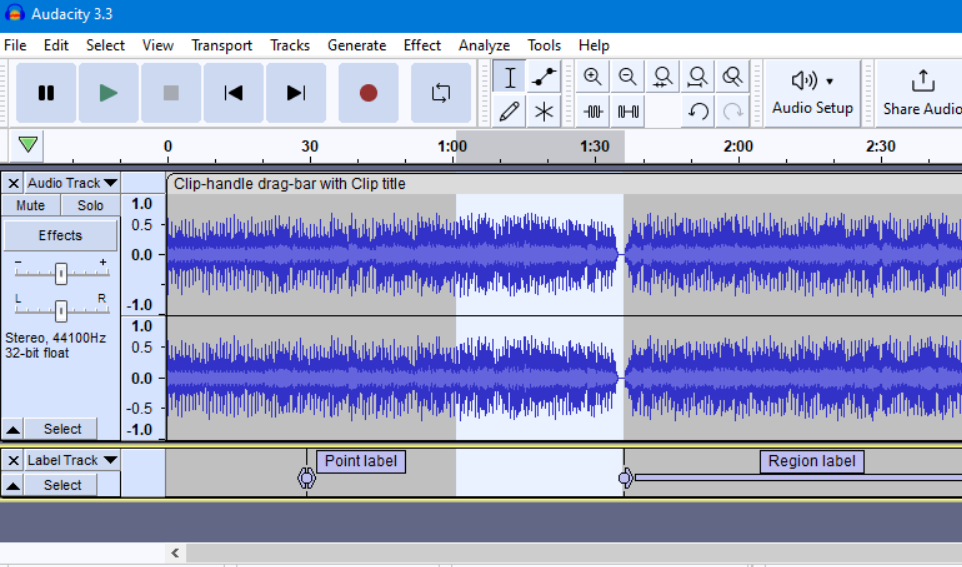Viewport: 962px width, 567px height.
Task: Click the Zoom Toggle icon
Action: point(732,77)
